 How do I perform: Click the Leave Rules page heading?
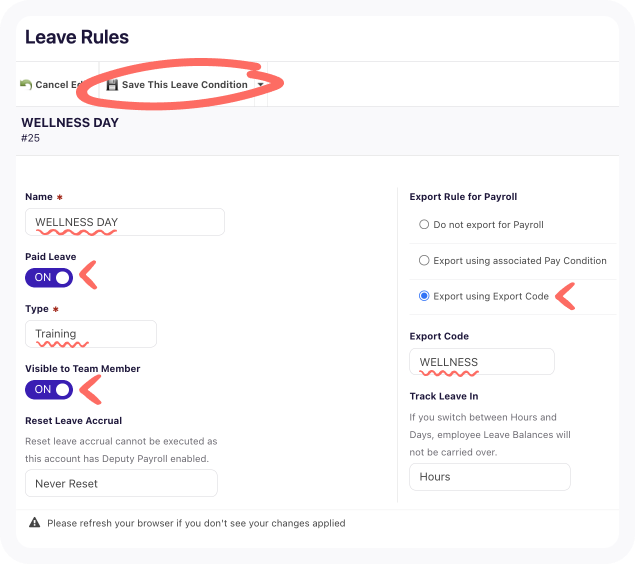77,37
